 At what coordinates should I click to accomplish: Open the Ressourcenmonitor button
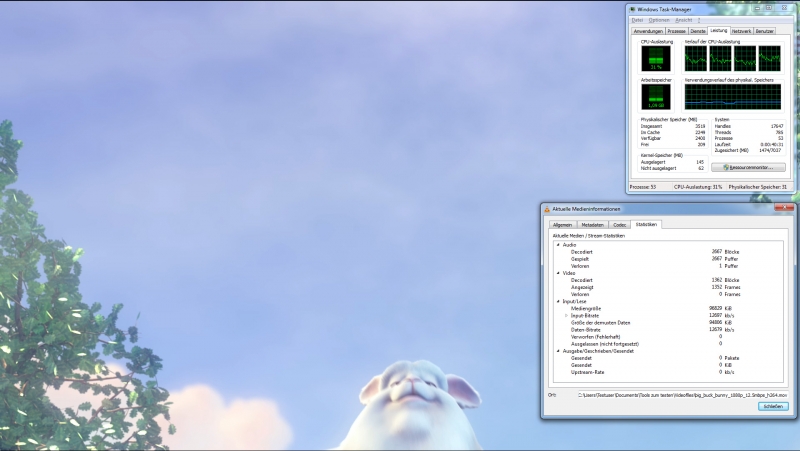click(x=748, y=167)
